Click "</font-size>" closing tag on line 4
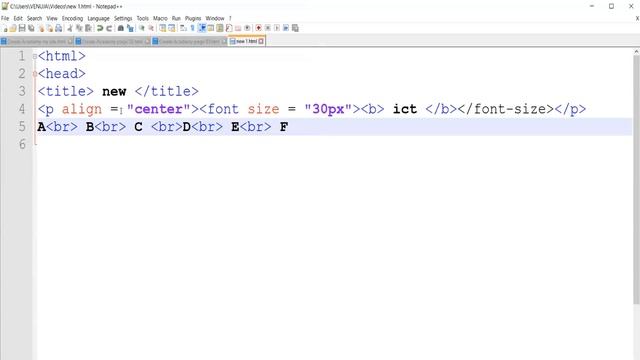This screenshot has height=360, width=640. click(506, 109)
